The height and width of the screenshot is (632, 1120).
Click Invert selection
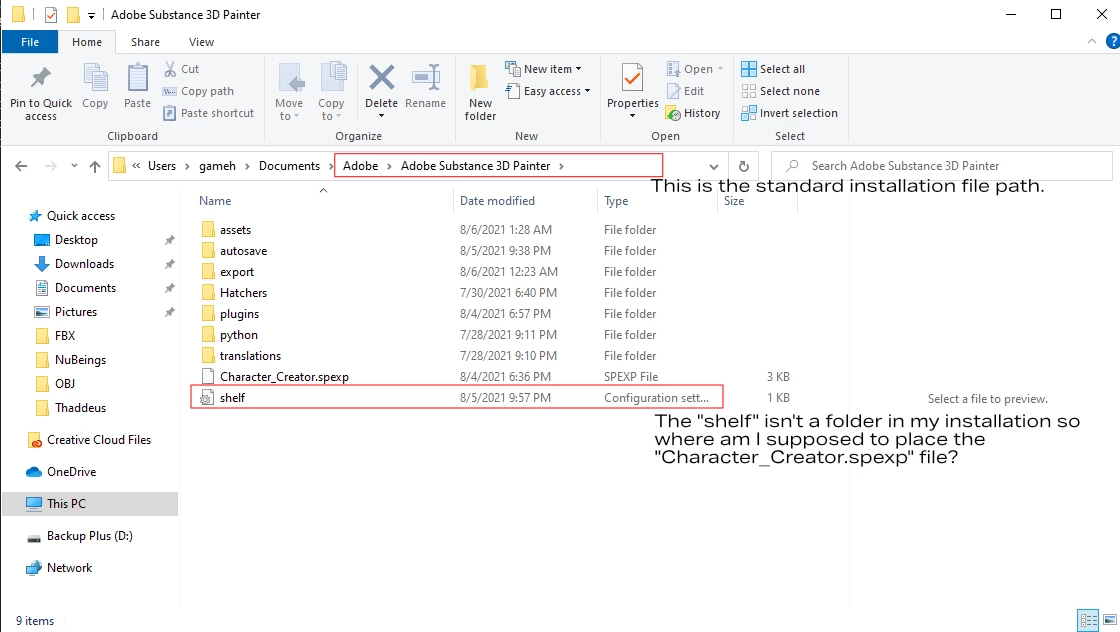click(789, 113)
